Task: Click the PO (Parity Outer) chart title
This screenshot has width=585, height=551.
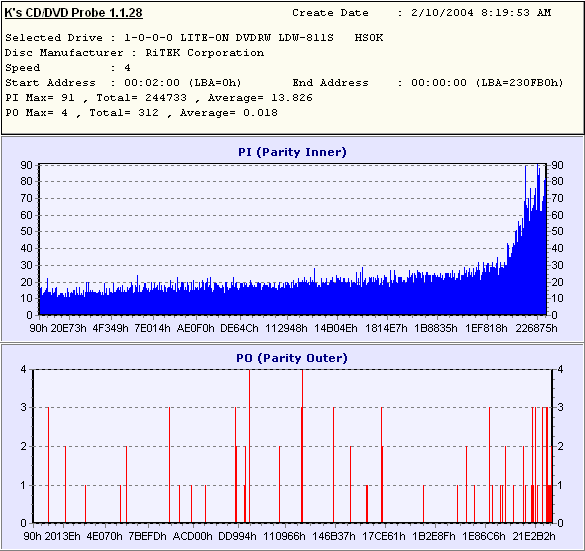Action: pyautogui.click(x=292, y=358)
